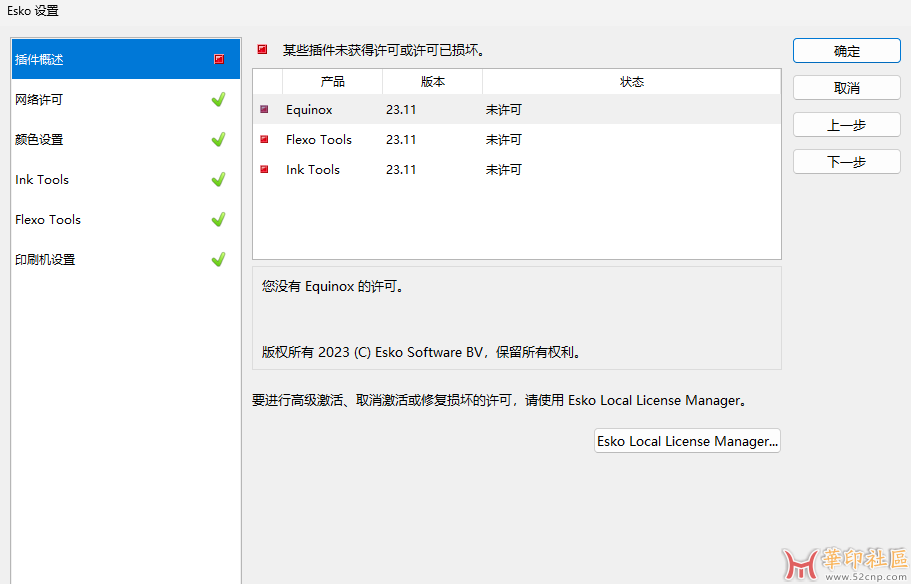Image resolution: width=911 pixels, height=584 pixels.
Task: Click version 23.11 in the Equinox row
Action: coord(401,110)
